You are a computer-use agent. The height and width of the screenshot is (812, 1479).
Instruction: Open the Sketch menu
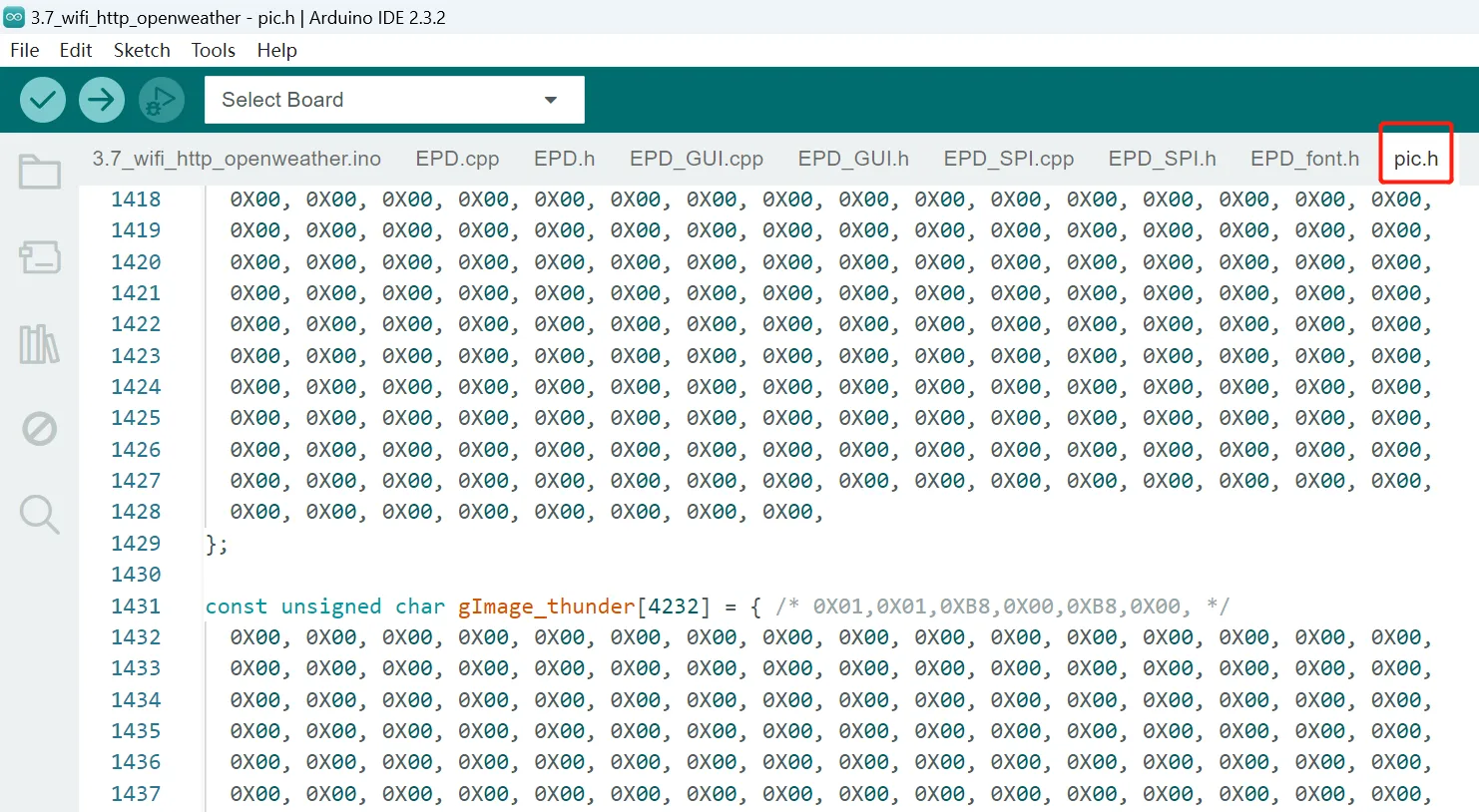pos(142,50)
